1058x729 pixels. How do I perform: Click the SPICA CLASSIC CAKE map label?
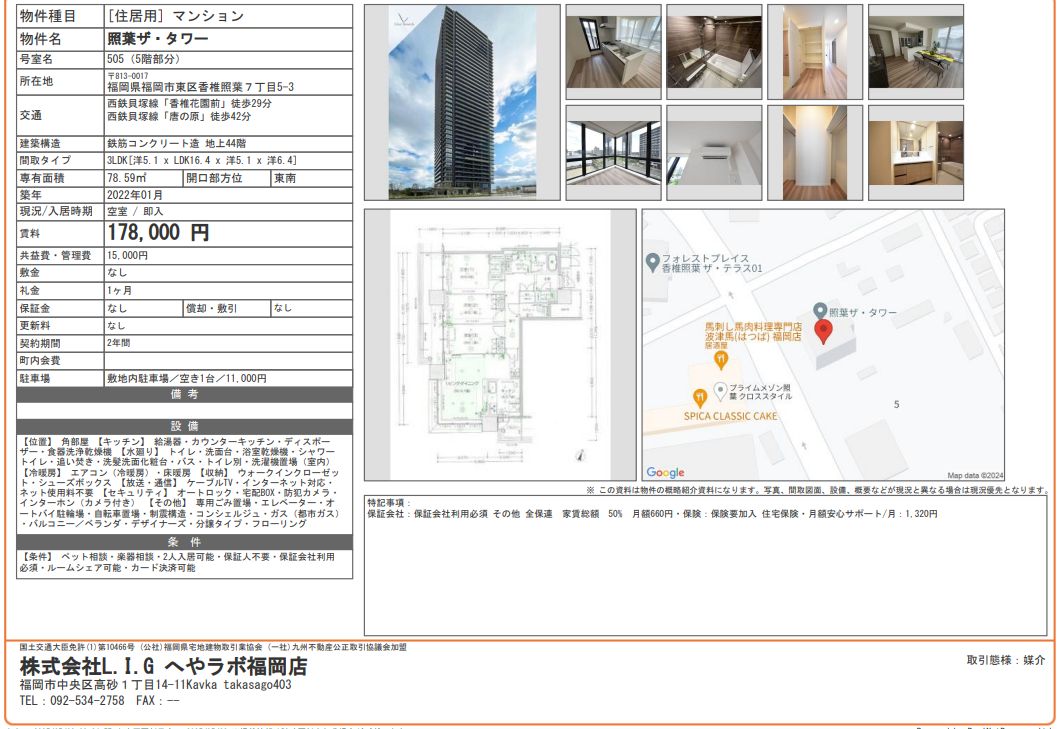click(x=730, y=416)
